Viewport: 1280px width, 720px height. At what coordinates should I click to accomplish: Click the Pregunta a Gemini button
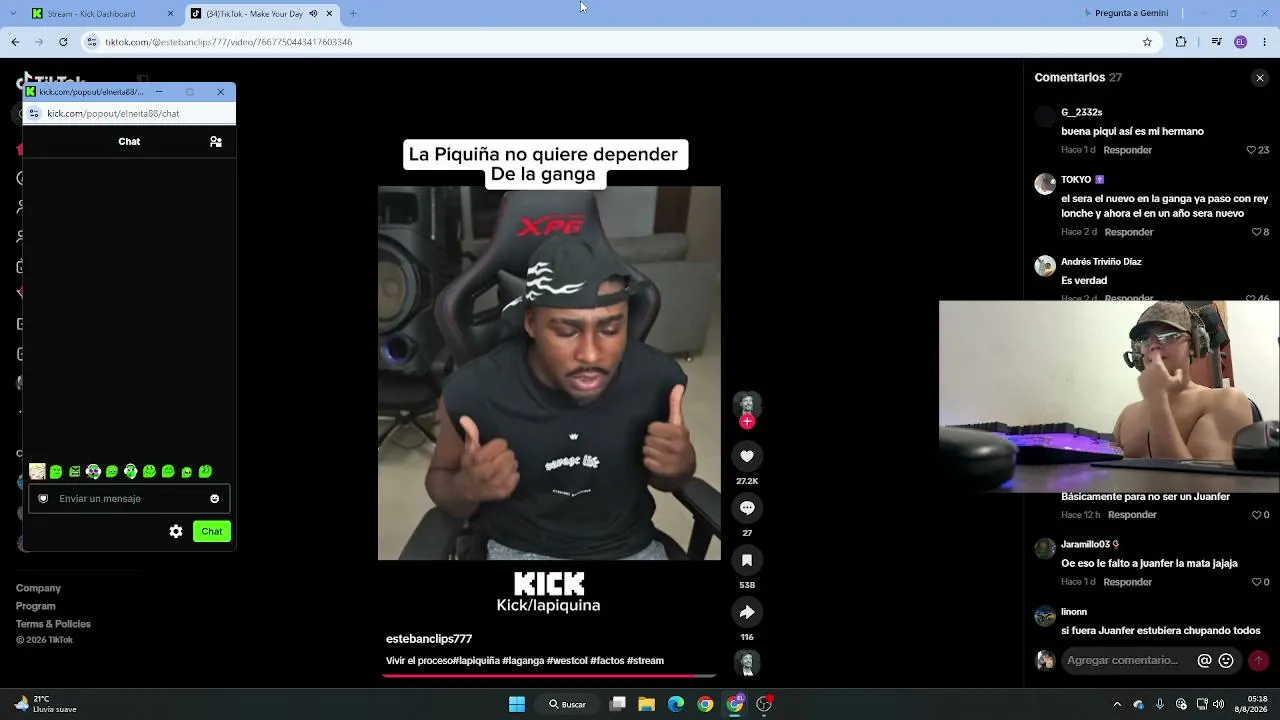click(1126, 14)
